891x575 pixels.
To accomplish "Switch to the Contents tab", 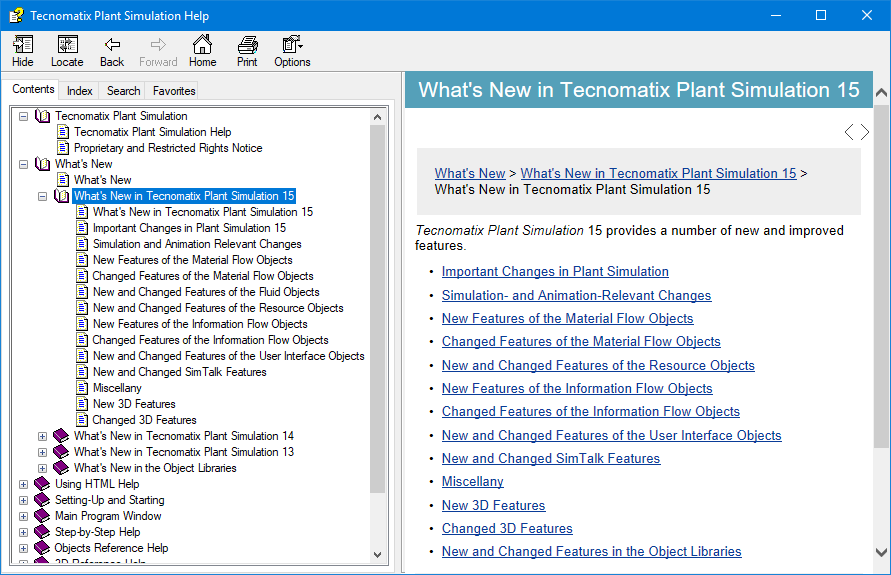I will [x=34, y=89].
